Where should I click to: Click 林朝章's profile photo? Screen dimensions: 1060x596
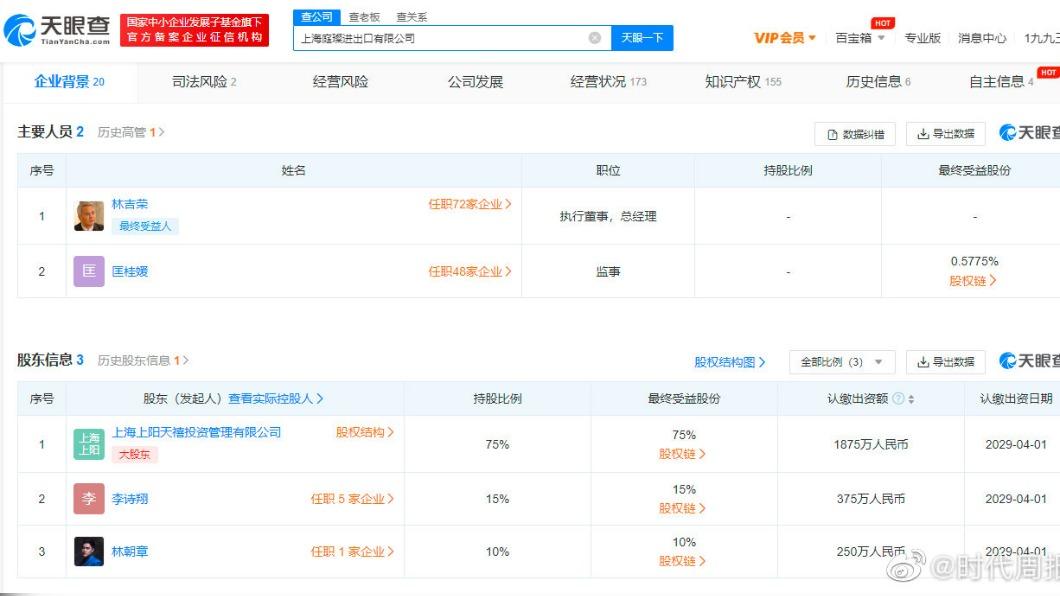[x=89, y=551]
